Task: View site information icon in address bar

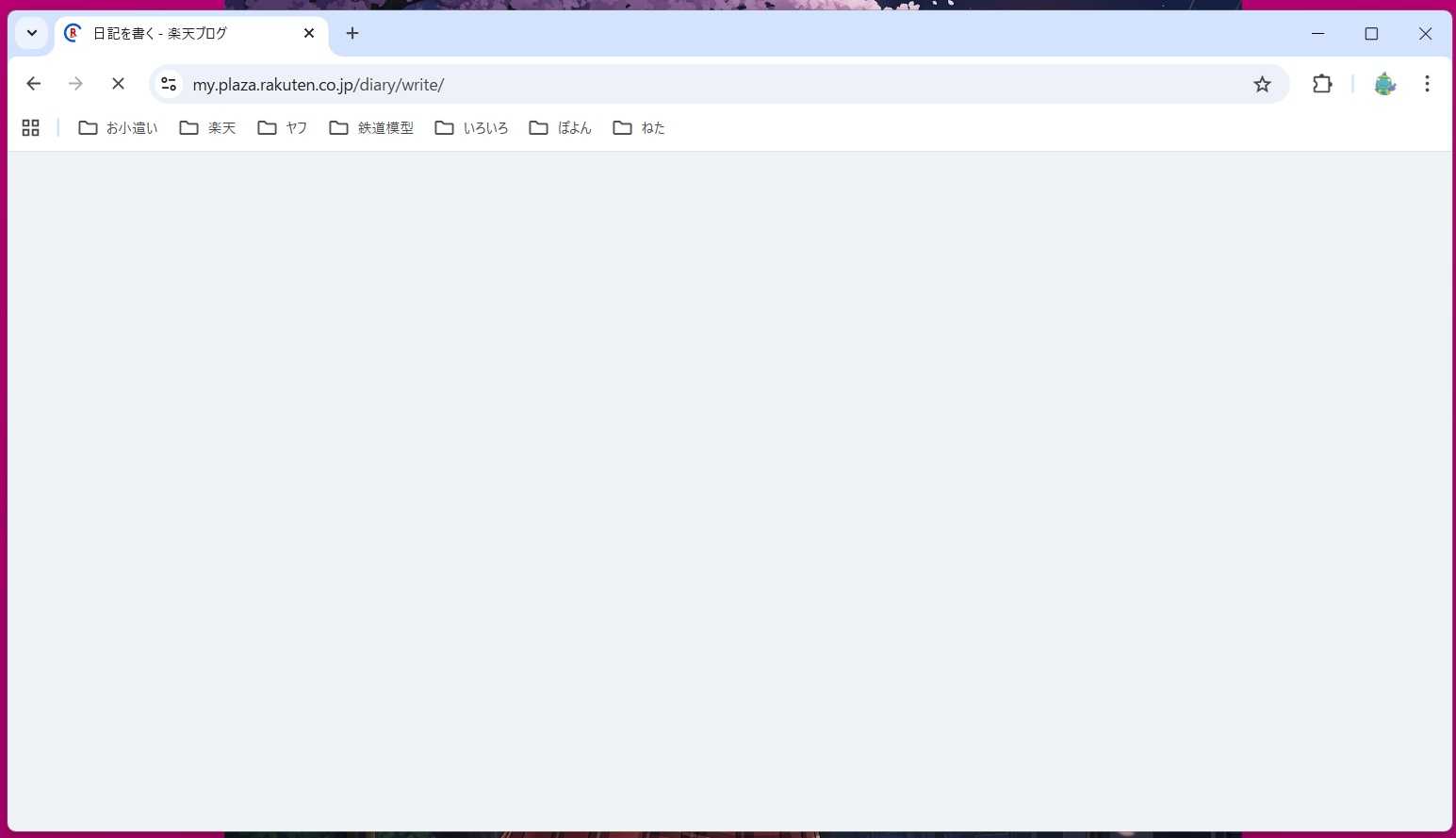Action: (169, 84)
